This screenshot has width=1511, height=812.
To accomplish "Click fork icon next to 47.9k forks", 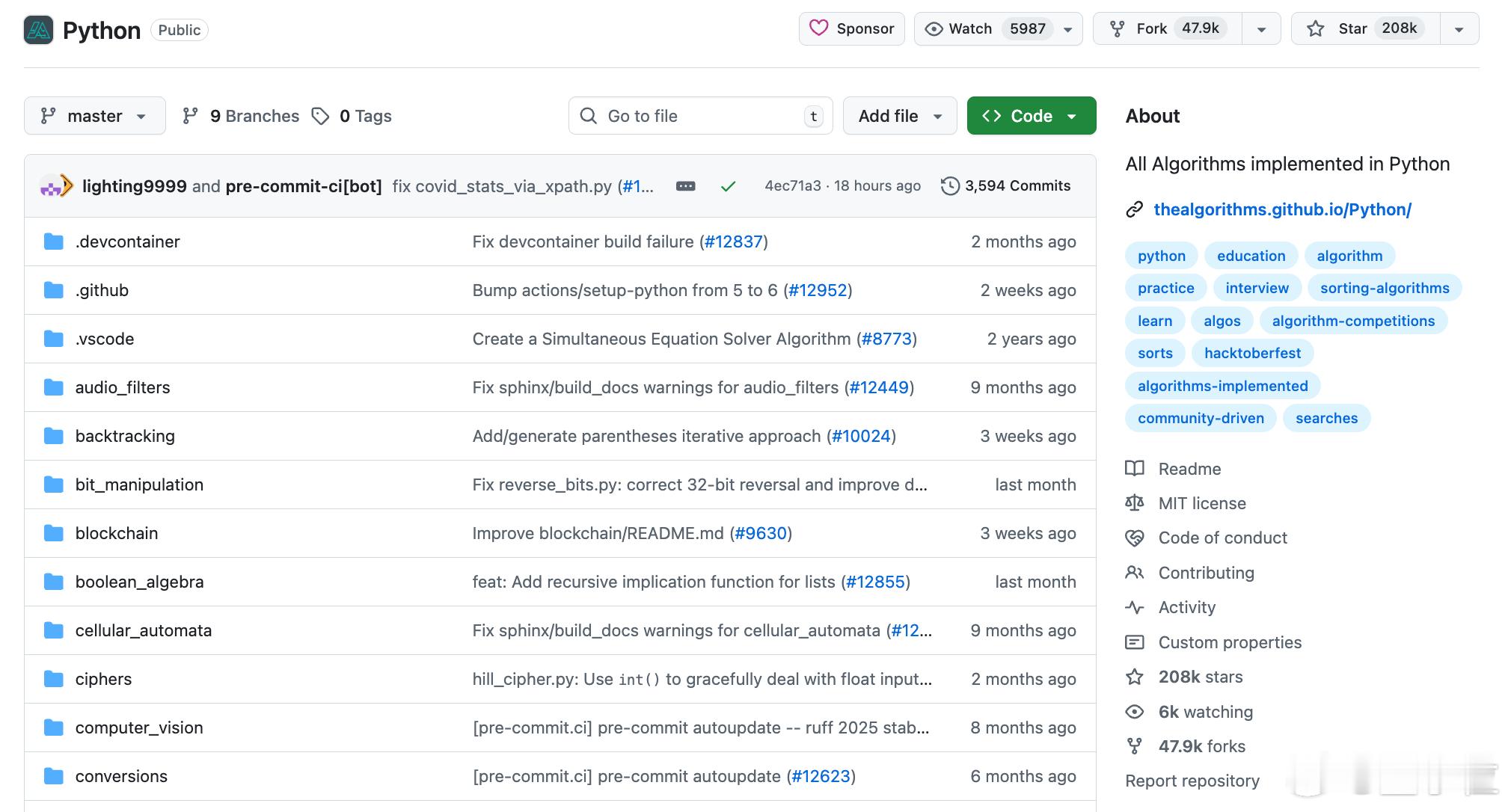I will 1135,746.
